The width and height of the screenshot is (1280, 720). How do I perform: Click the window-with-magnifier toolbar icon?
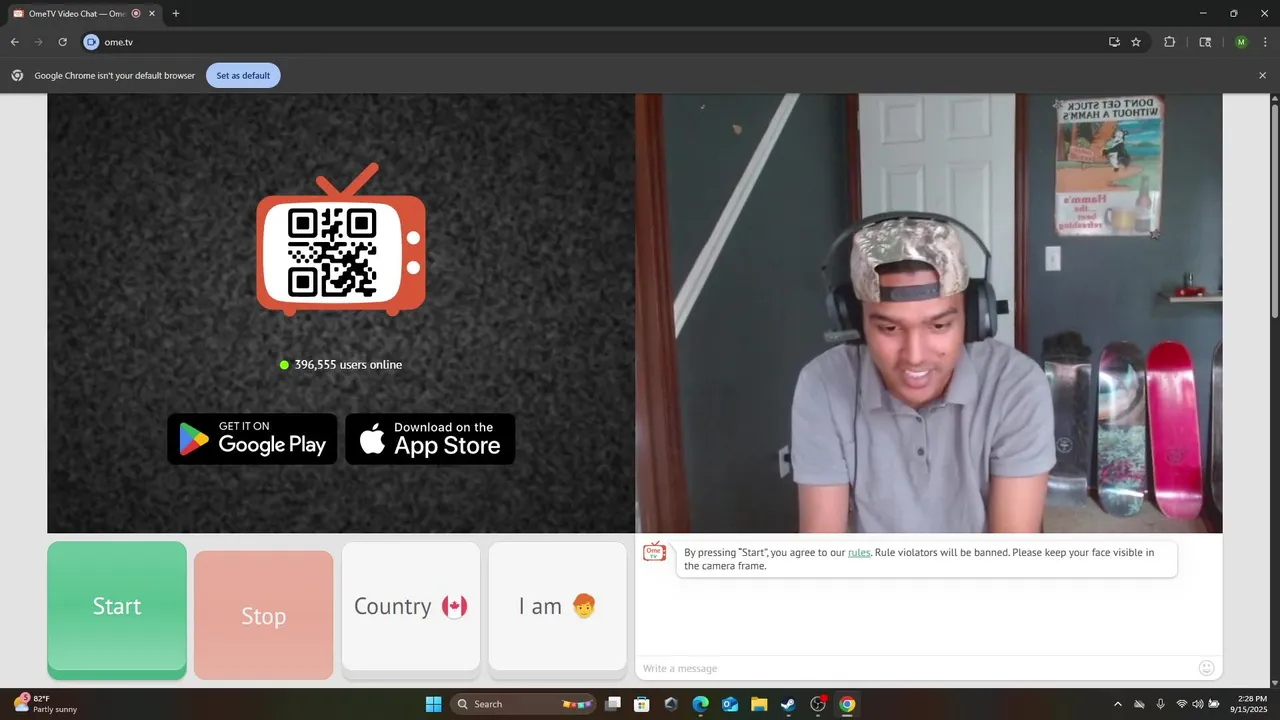pyautogui.click(x=1205, y=42)
